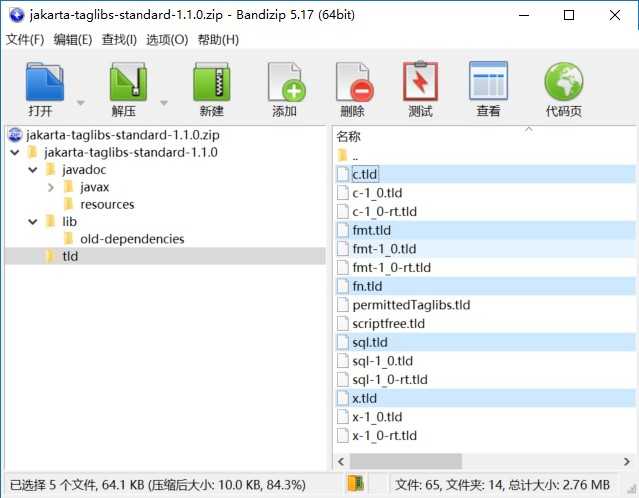Expand the javax folder in tree
Viewport: 639px width, 498px height.
click(51, 187)
